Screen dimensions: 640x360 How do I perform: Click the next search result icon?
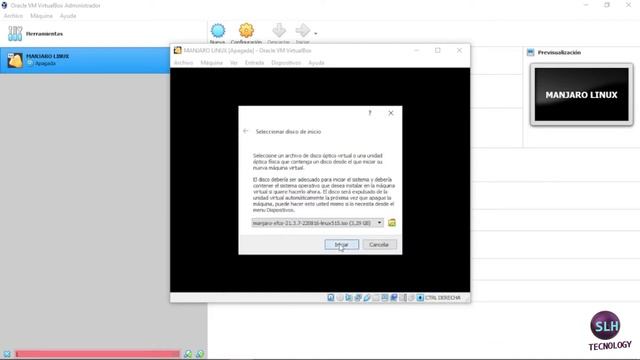pos(200,354)
